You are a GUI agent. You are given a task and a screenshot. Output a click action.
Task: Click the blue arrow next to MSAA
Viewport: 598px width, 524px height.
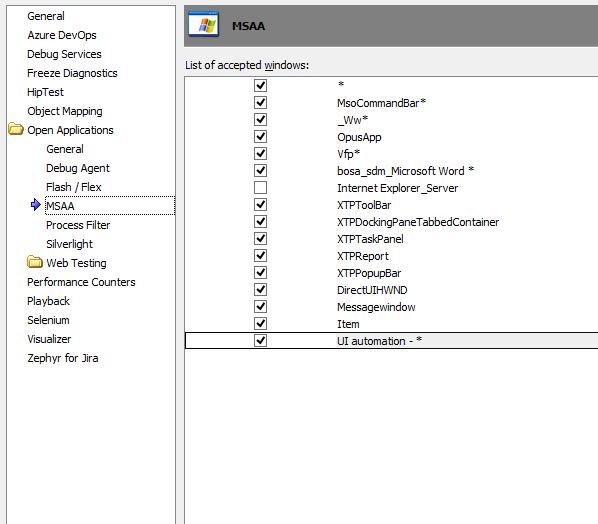coord(35,205)
